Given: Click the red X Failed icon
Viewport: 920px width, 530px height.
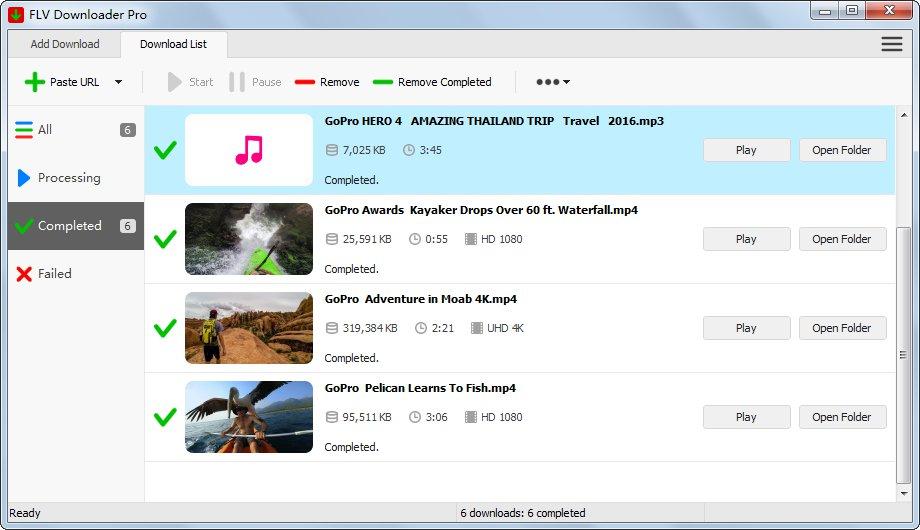Looking at the screenshot, I should click(24, 274).
